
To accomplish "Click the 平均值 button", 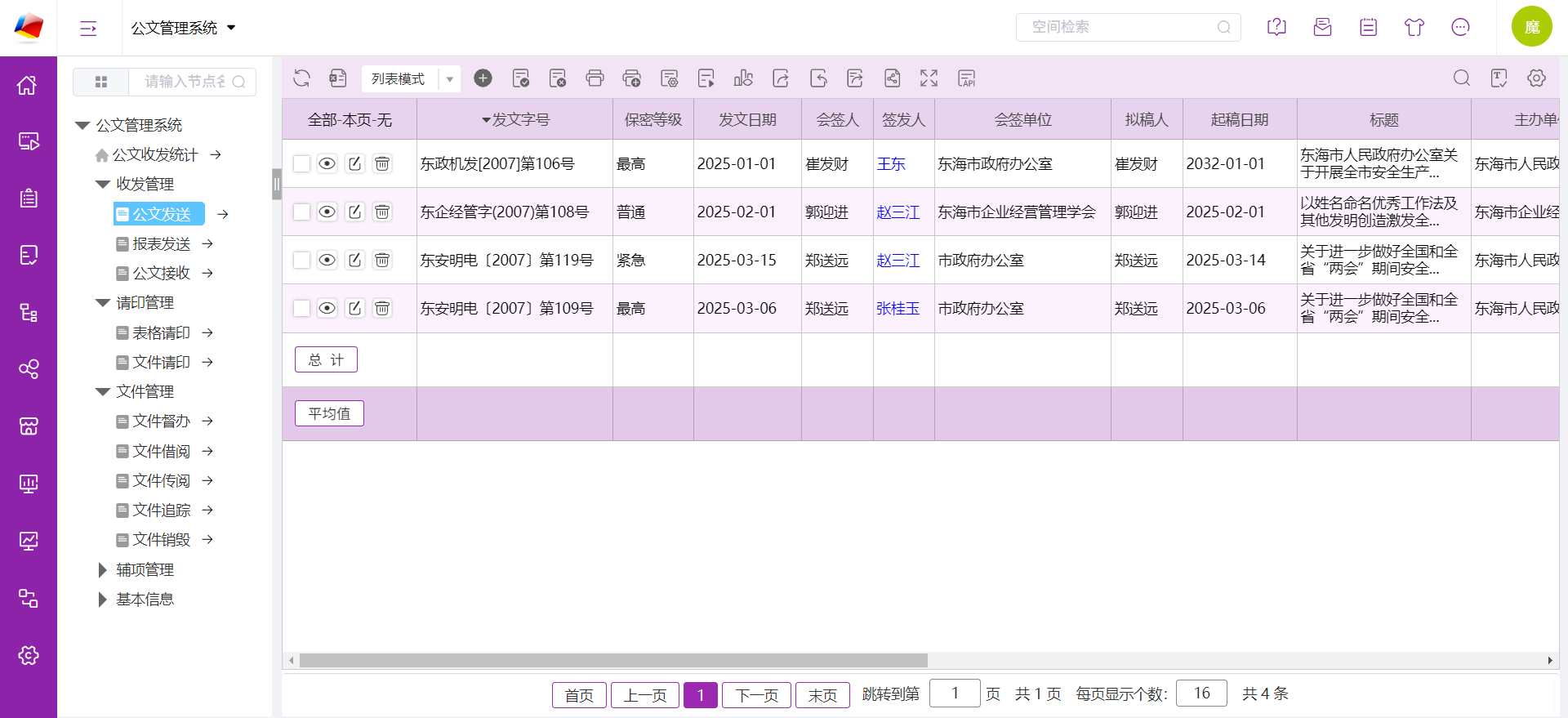I will click(x=329, y=413).
